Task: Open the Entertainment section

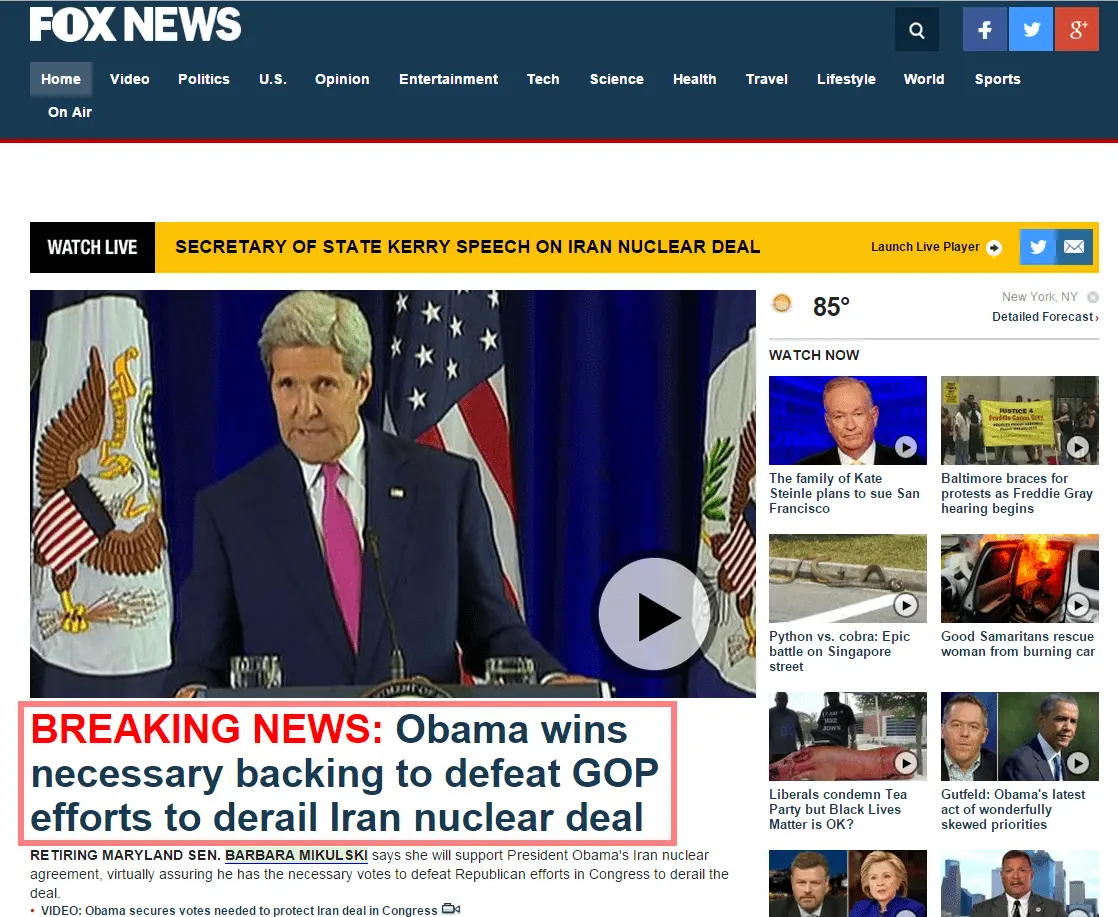Action: tap(448, 79)
